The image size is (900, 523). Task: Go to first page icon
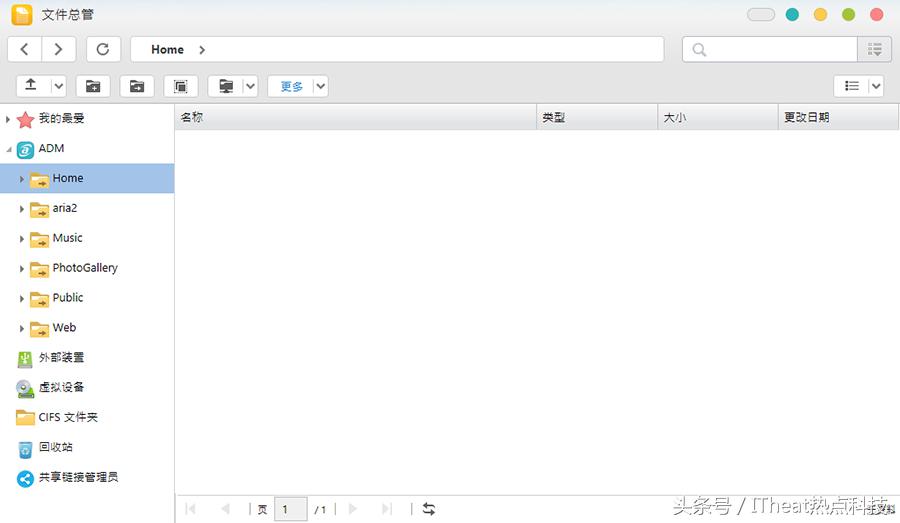(191, 509)
